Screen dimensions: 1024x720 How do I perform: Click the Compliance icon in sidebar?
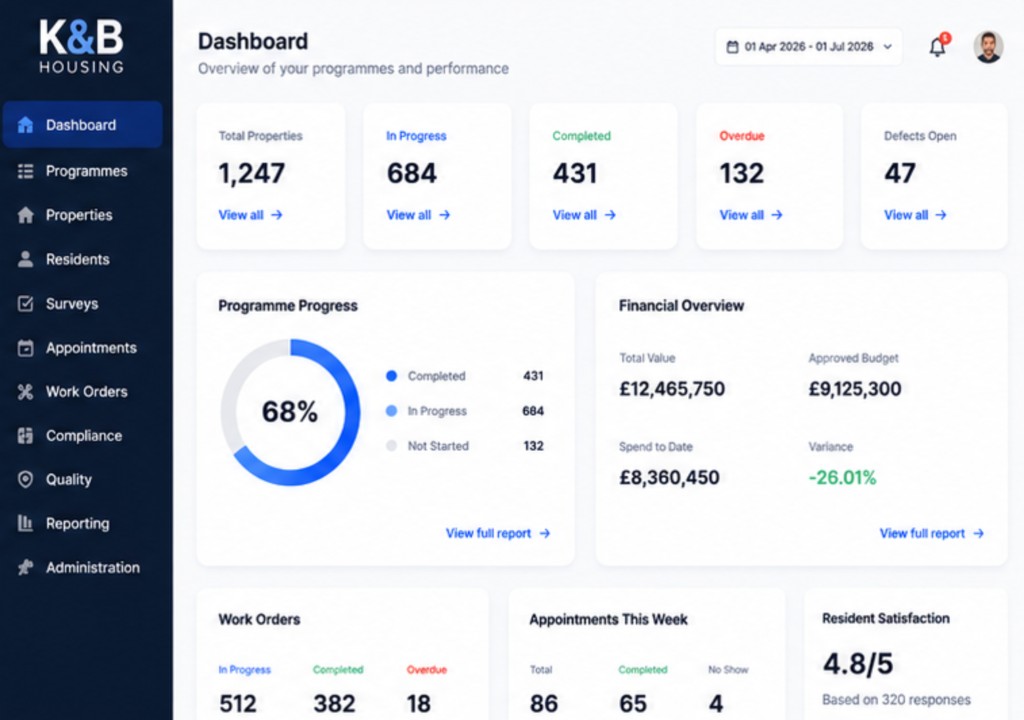25,436
